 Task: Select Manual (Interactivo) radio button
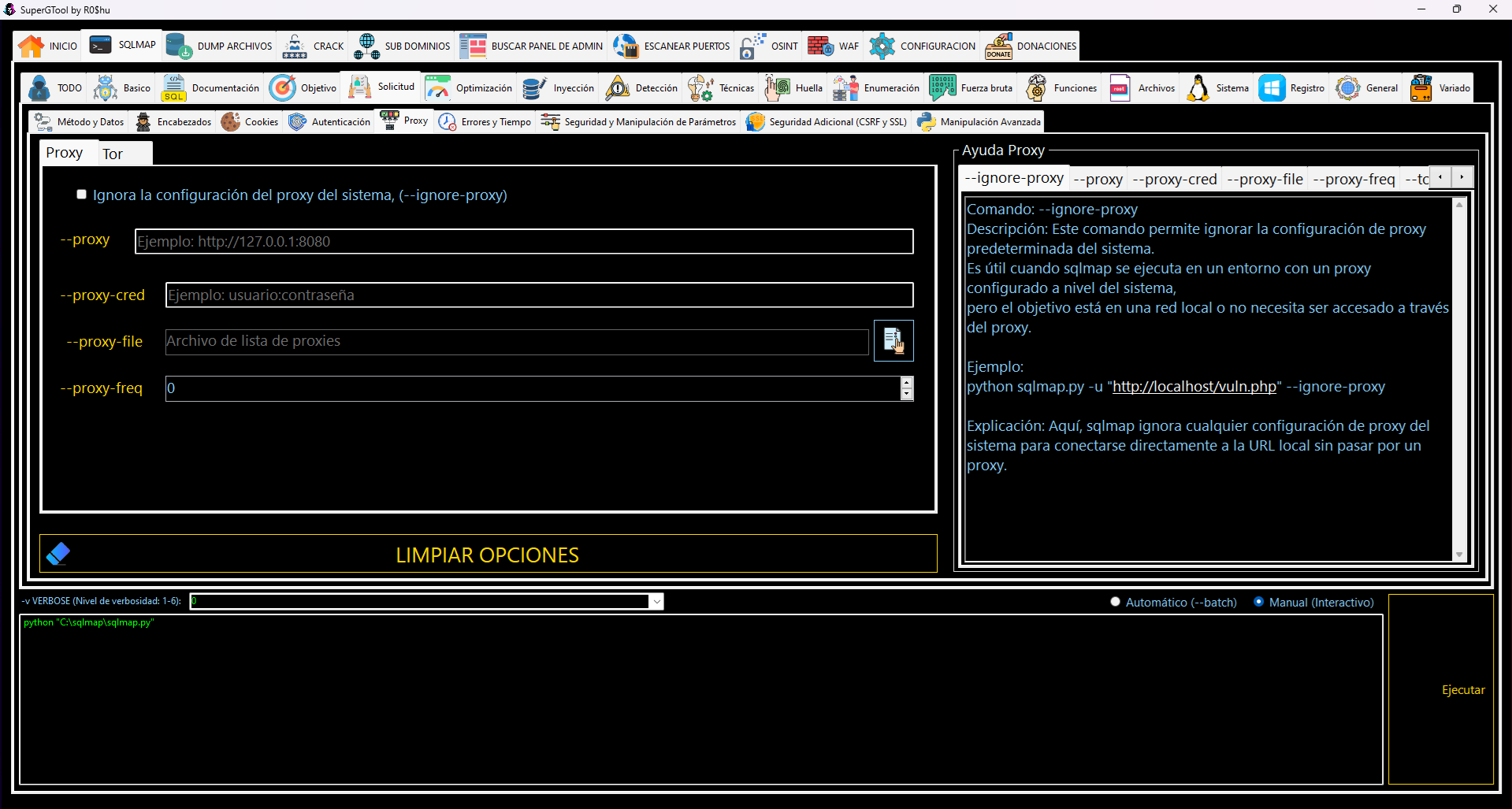[1258, 602]
